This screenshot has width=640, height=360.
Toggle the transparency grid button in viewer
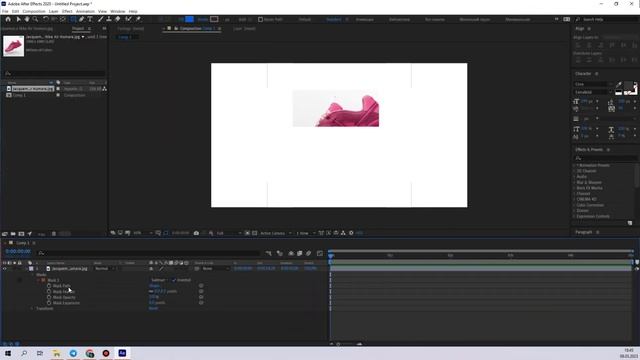coord(255,233)
